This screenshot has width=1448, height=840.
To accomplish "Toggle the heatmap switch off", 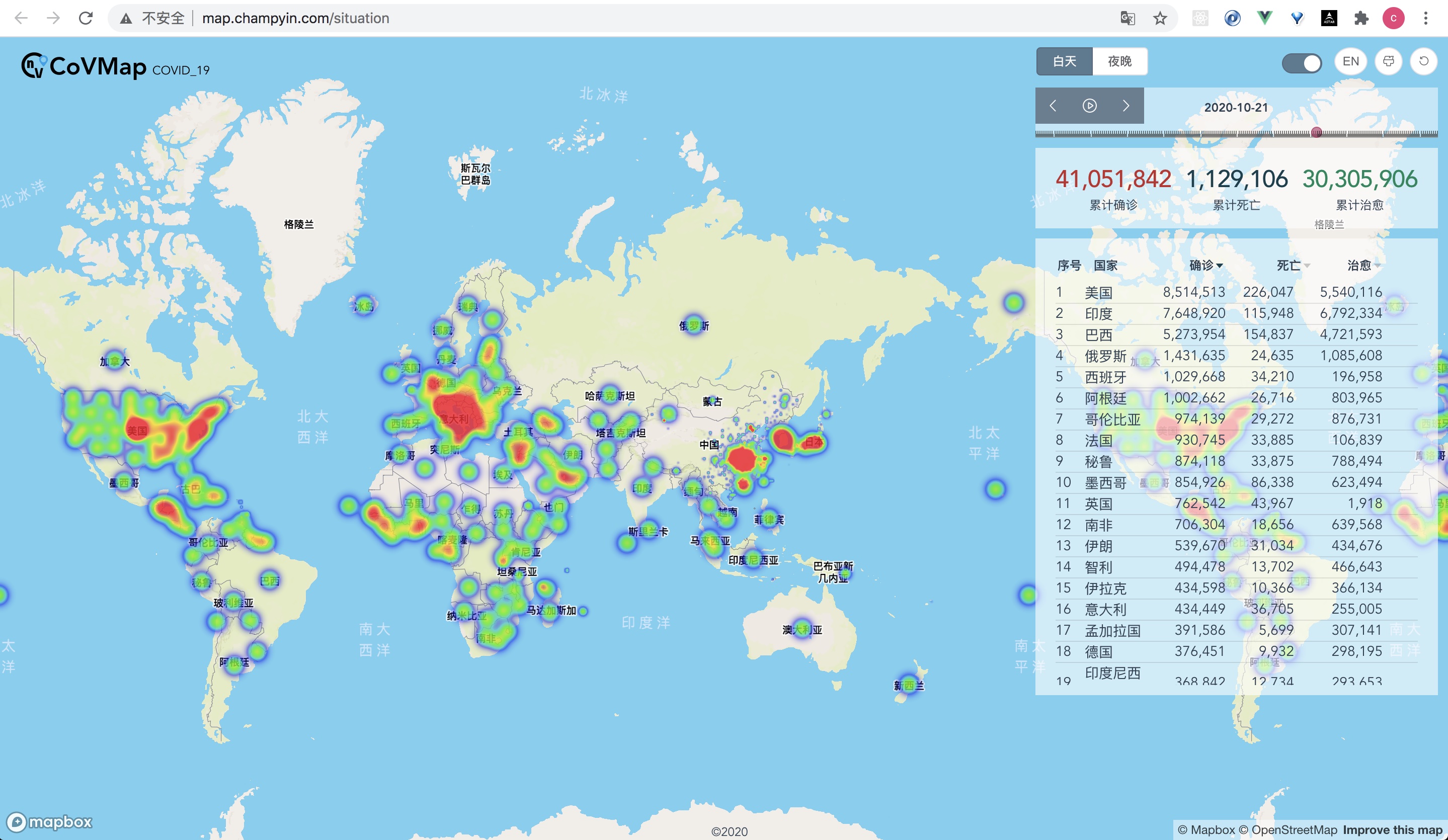I will 1302,63.
